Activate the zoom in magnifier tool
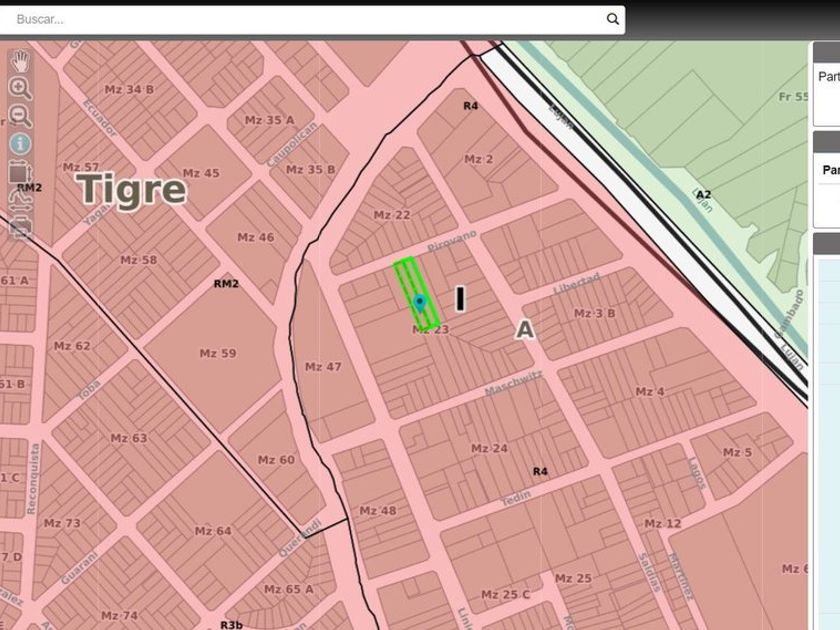Viewport: 840px width, 630px height. (20, 88)
